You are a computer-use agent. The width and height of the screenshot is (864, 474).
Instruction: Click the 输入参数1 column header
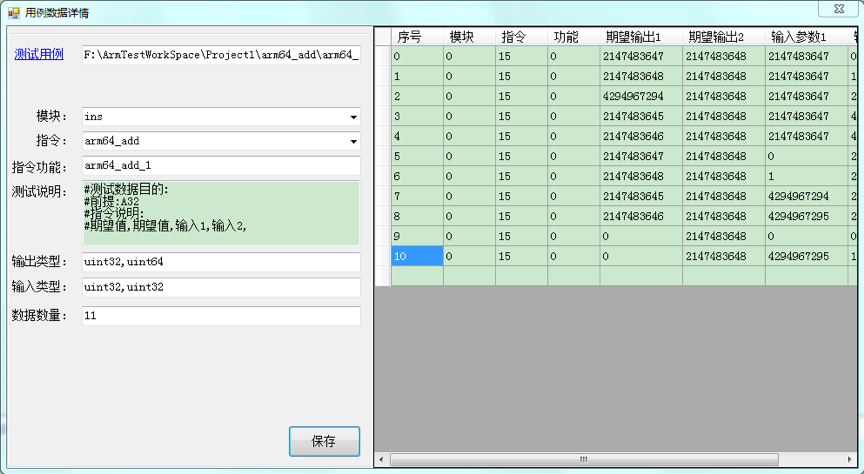(805, 36)
